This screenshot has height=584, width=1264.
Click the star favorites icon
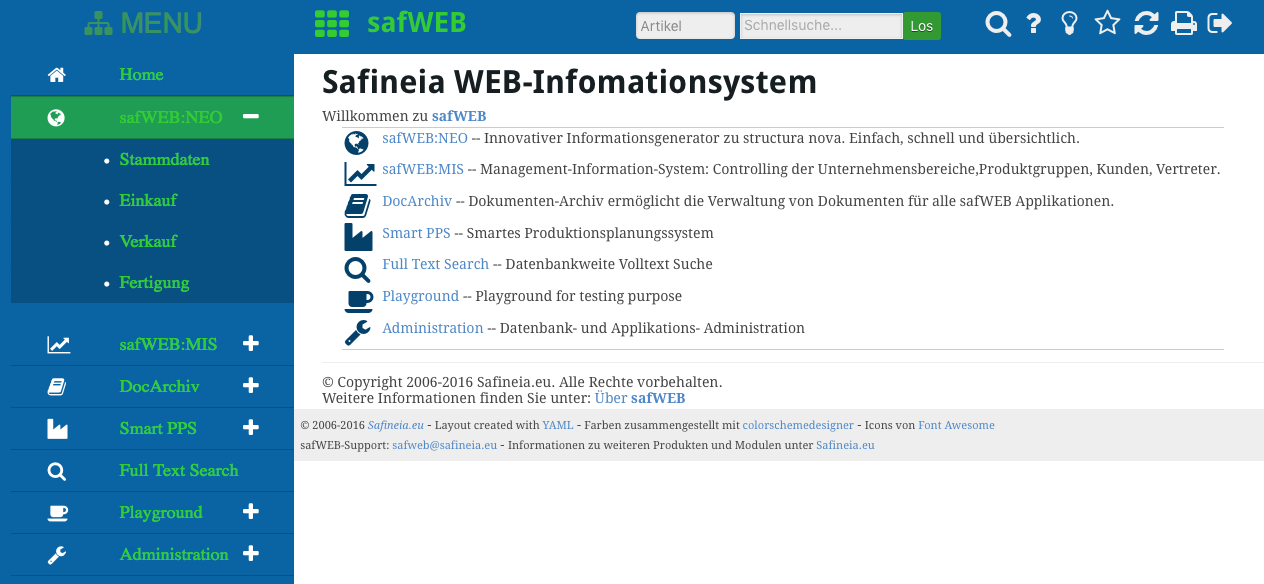[x=1107, y=23]
